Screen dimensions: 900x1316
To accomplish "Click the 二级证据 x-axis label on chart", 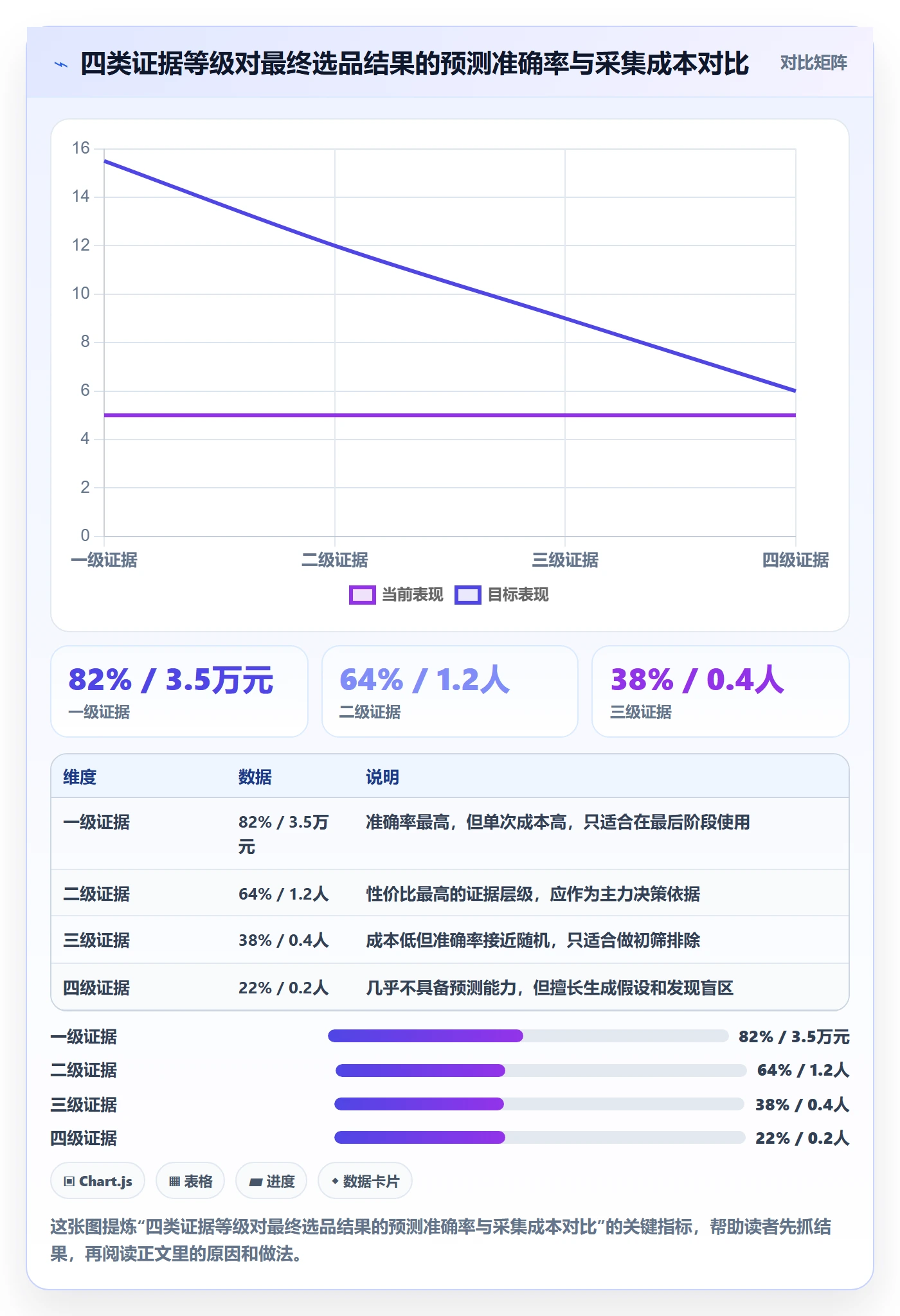I will [x=334, y=560].
